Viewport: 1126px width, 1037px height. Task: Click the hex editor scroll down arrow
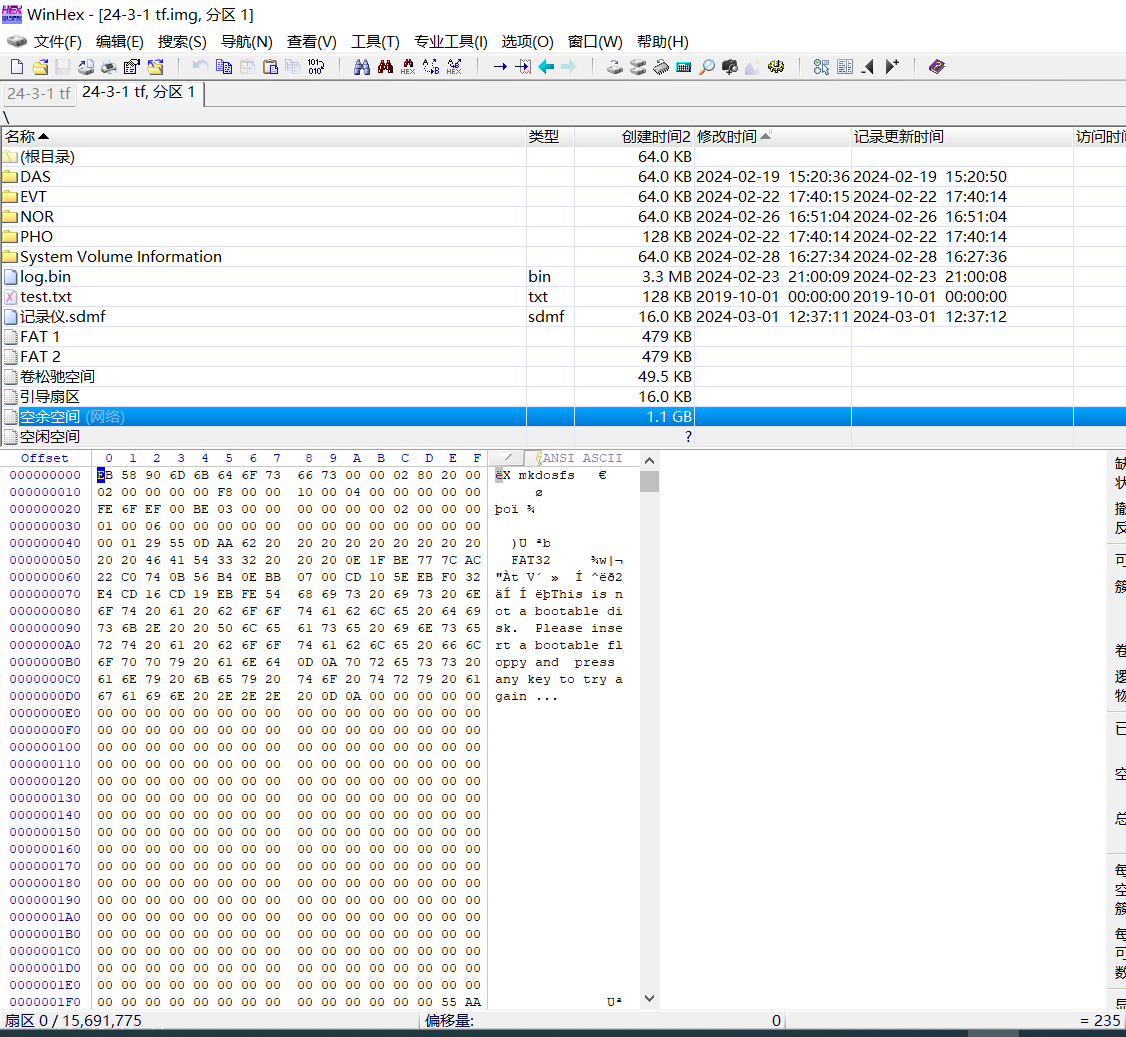(649, 998)
